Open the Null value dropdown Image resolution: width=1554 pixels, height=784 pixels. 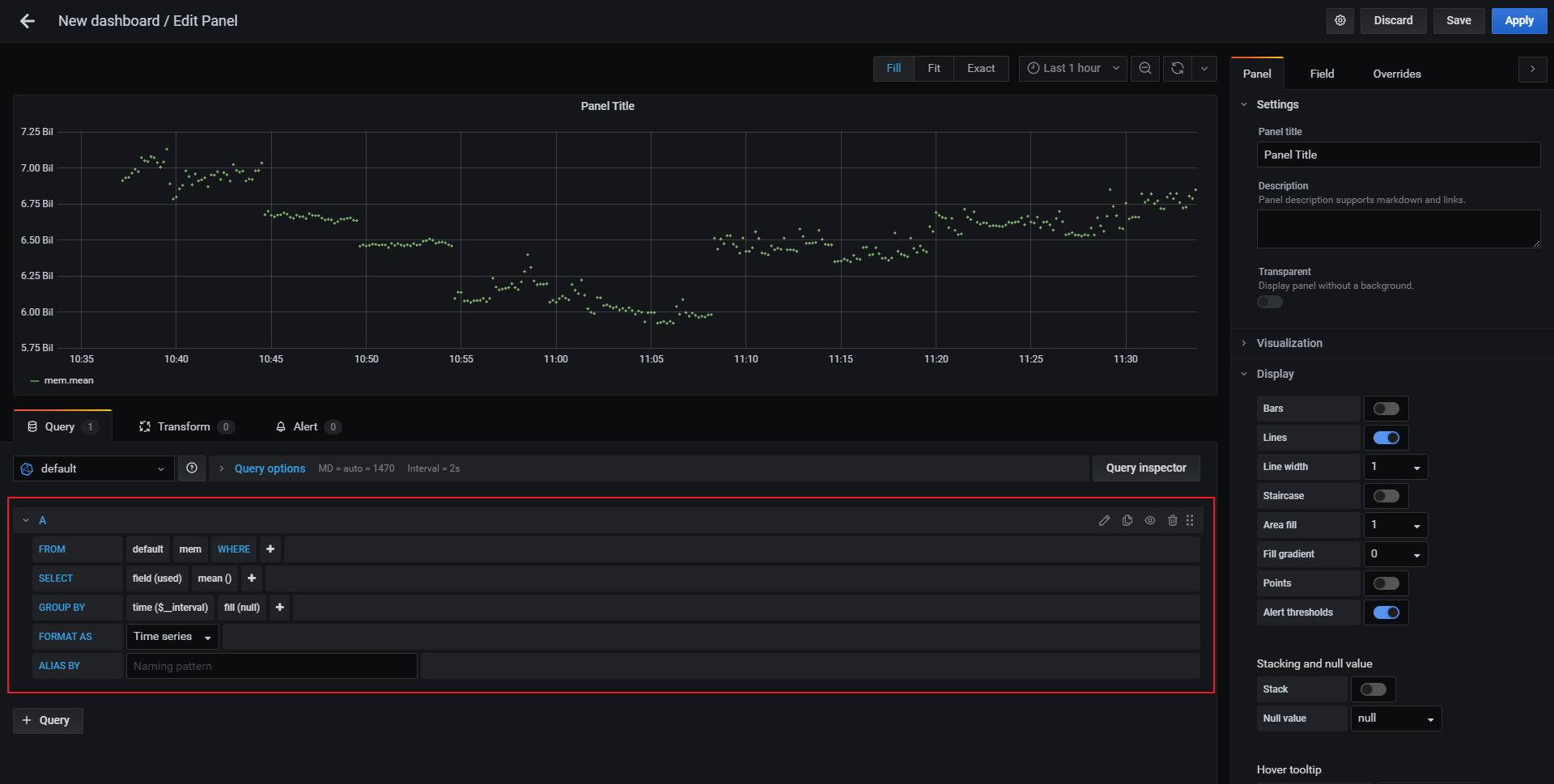1395,718
